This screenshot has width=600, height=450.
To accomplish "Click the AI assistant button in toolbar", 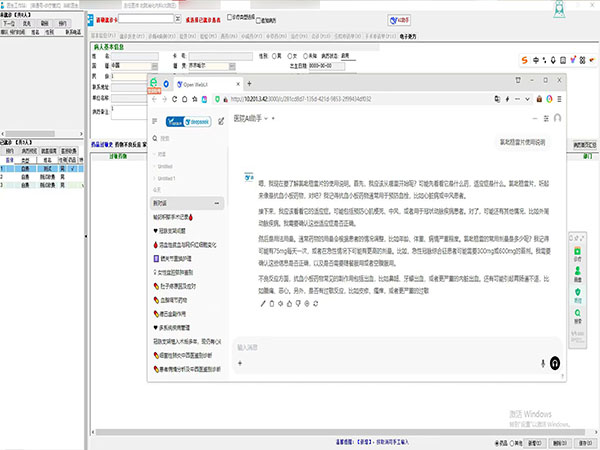I will coord(399,20).
